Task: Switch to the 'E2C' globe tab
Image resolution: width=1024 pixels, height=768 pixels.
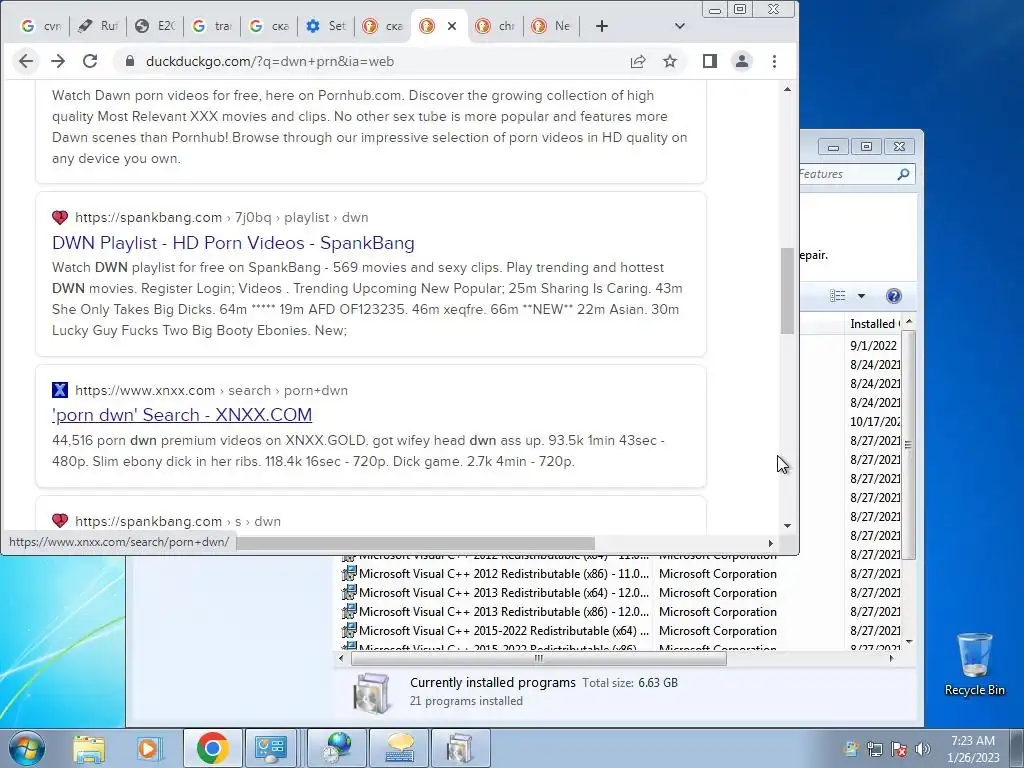Action: click(x=155, y=26)
